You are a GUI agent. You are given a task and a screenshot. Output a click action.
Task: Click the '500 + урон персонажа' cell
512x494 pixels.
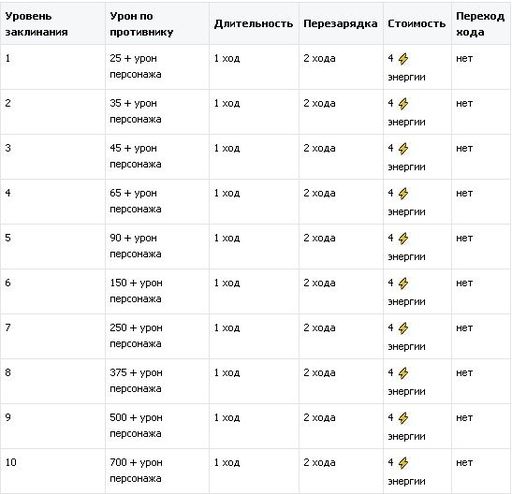pos(157,426)
